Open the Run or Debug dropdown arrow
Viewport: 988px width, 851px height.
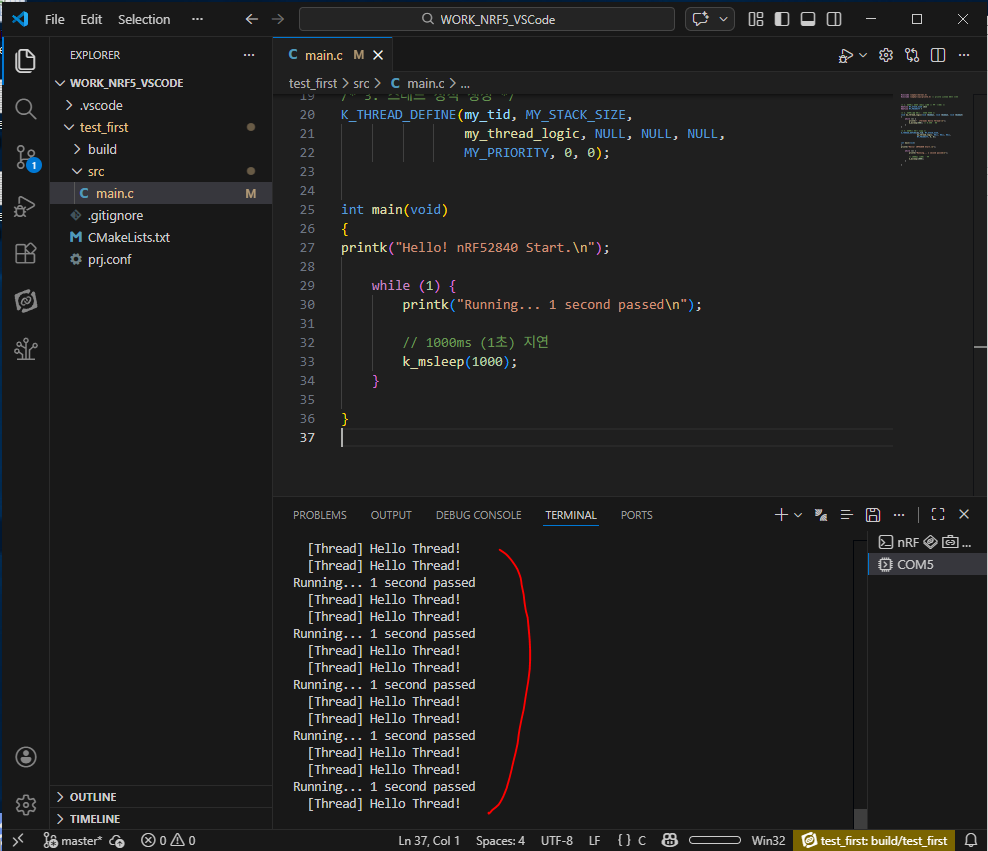863,55
